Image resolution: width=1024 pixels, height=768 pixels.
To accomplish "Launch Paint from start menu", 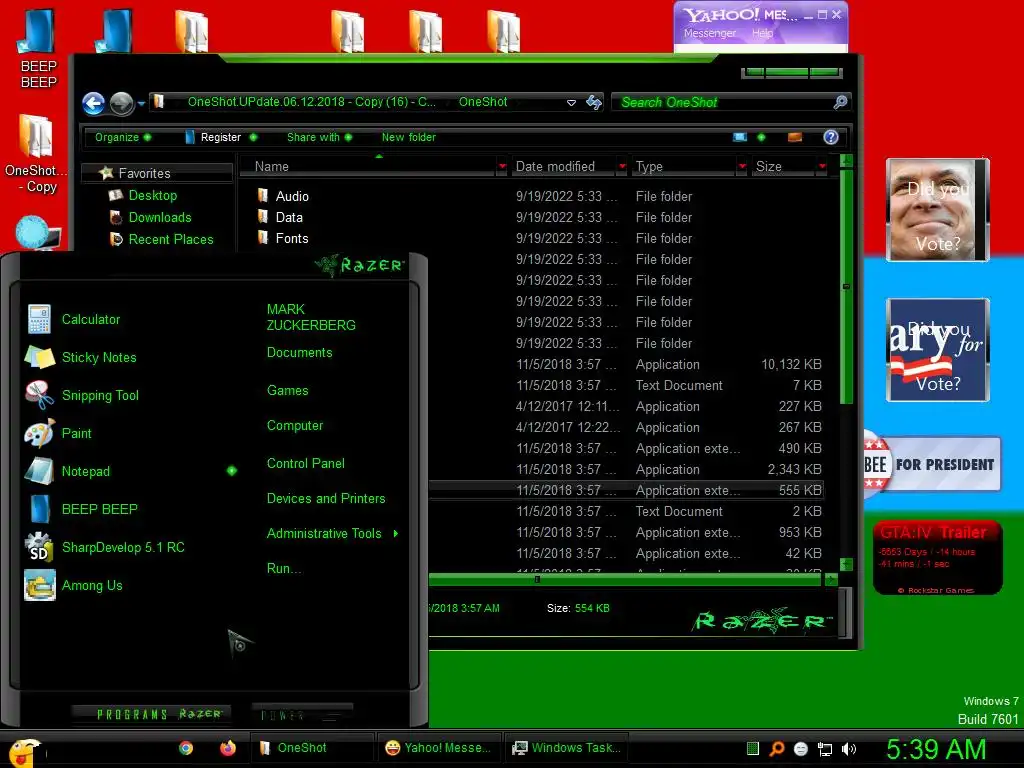I will click(x=76, y=433).
